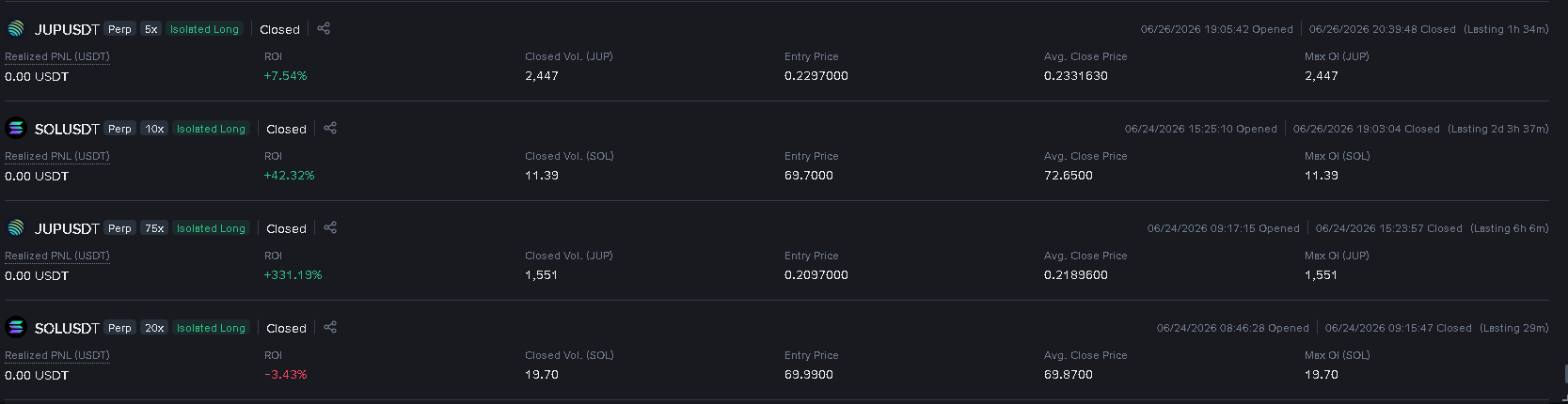Show Realized PNL details for the 5x JUPUSDT trade
This screenshot has height=404, width=1568.
pyautogui.click(x=57, y=56)
